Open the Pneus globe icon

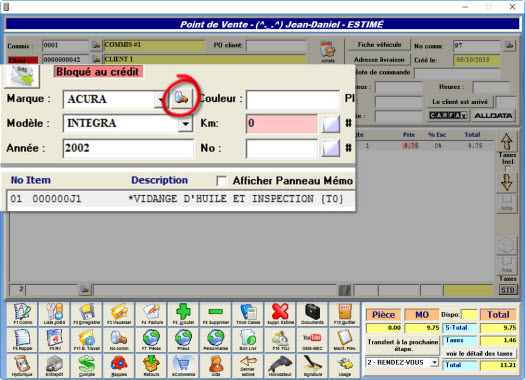point(183,340)
